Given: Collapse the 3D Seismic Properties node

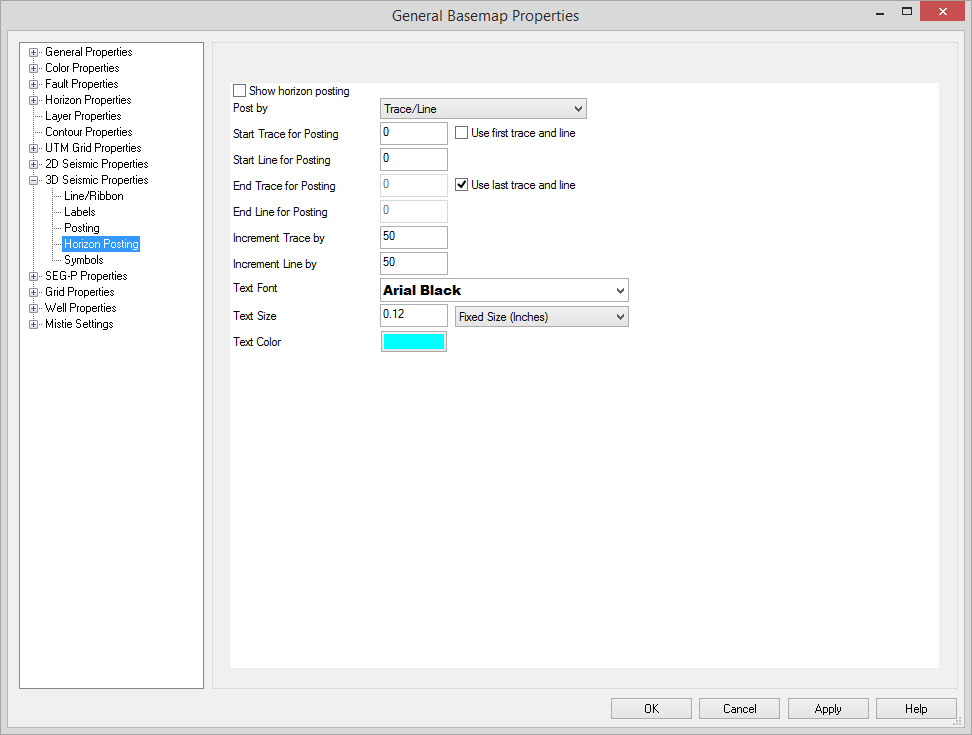Looking at the screenshot, I should point(34,180).
